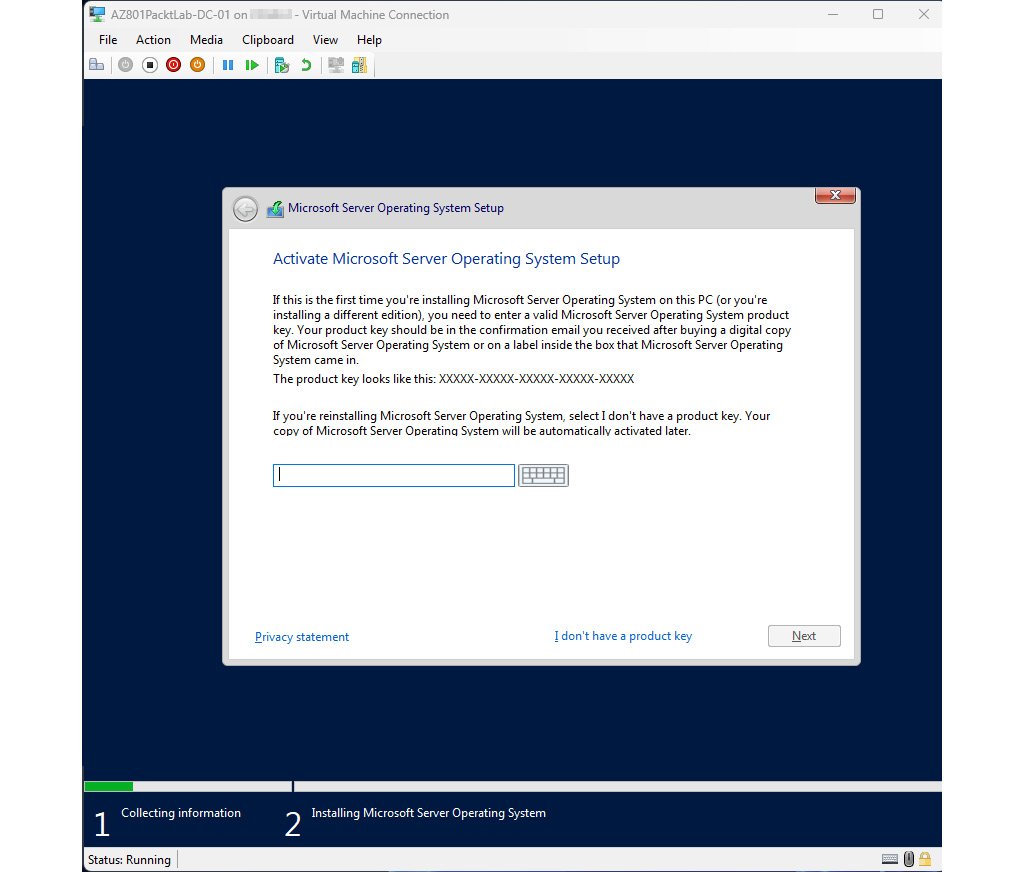
Task: Open the Media menu
Action: tap(206, 40)
